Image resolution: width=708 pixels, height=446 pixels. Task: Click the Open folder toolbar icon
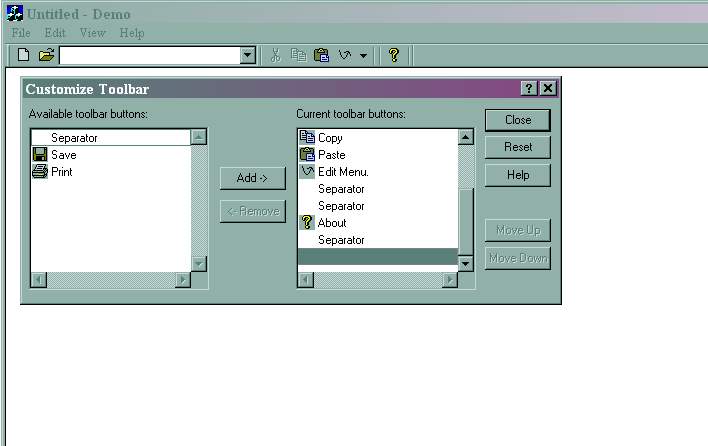click(46, 55)
